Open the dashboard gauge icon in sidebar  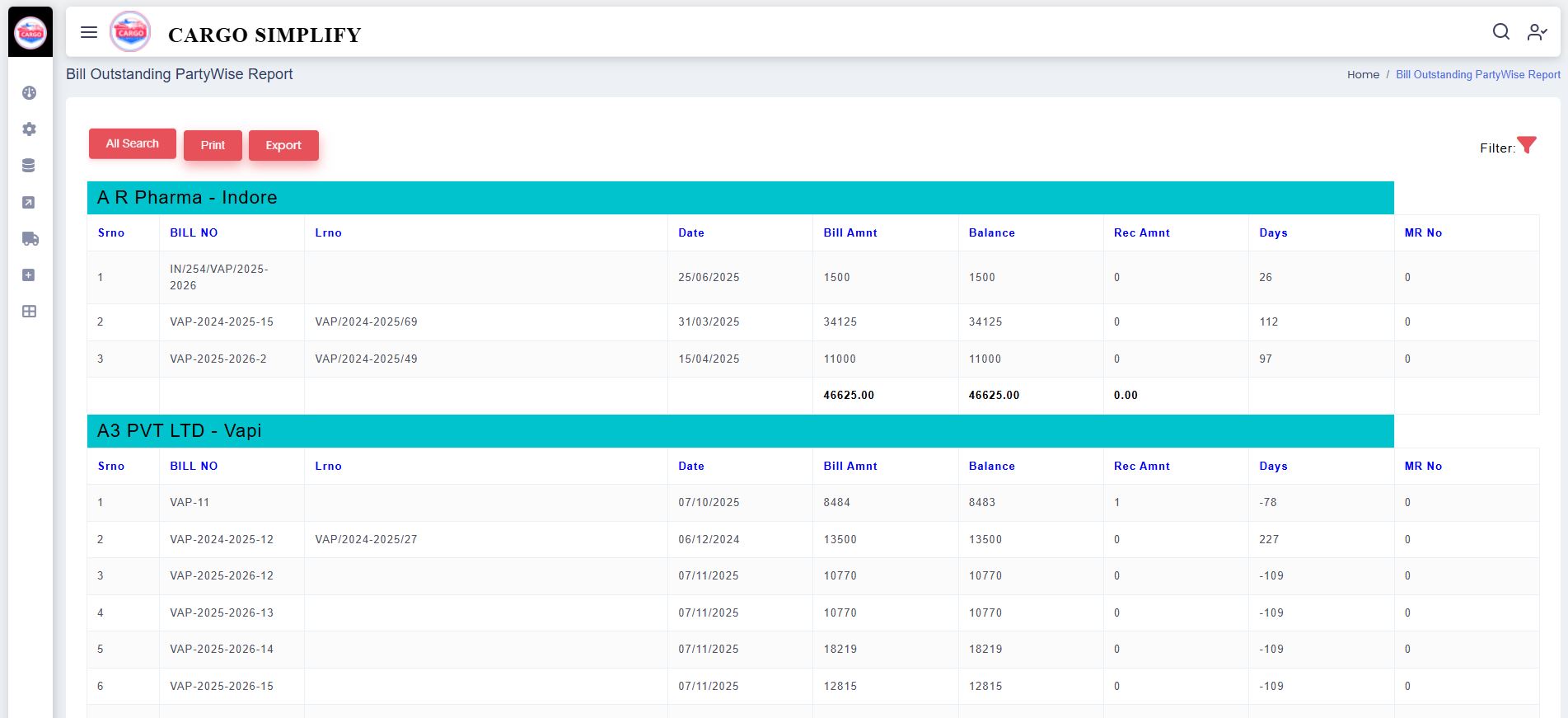tap(30, 93)
